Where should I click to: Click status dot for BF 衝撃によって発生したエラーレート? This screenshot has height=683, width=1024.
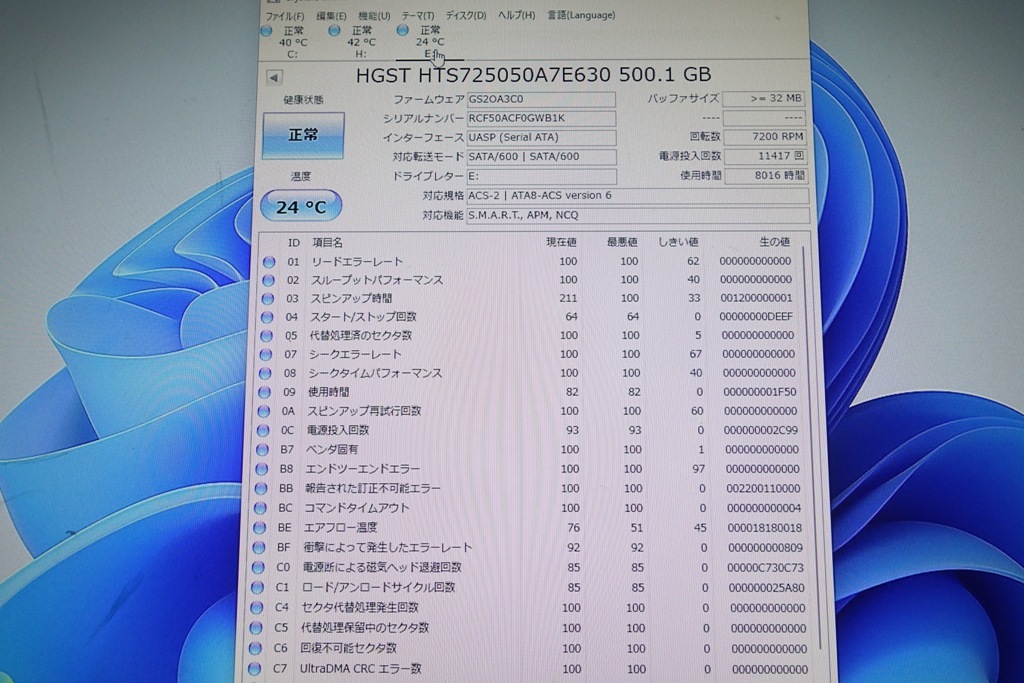pyautogui.click(x=259, y=547)
